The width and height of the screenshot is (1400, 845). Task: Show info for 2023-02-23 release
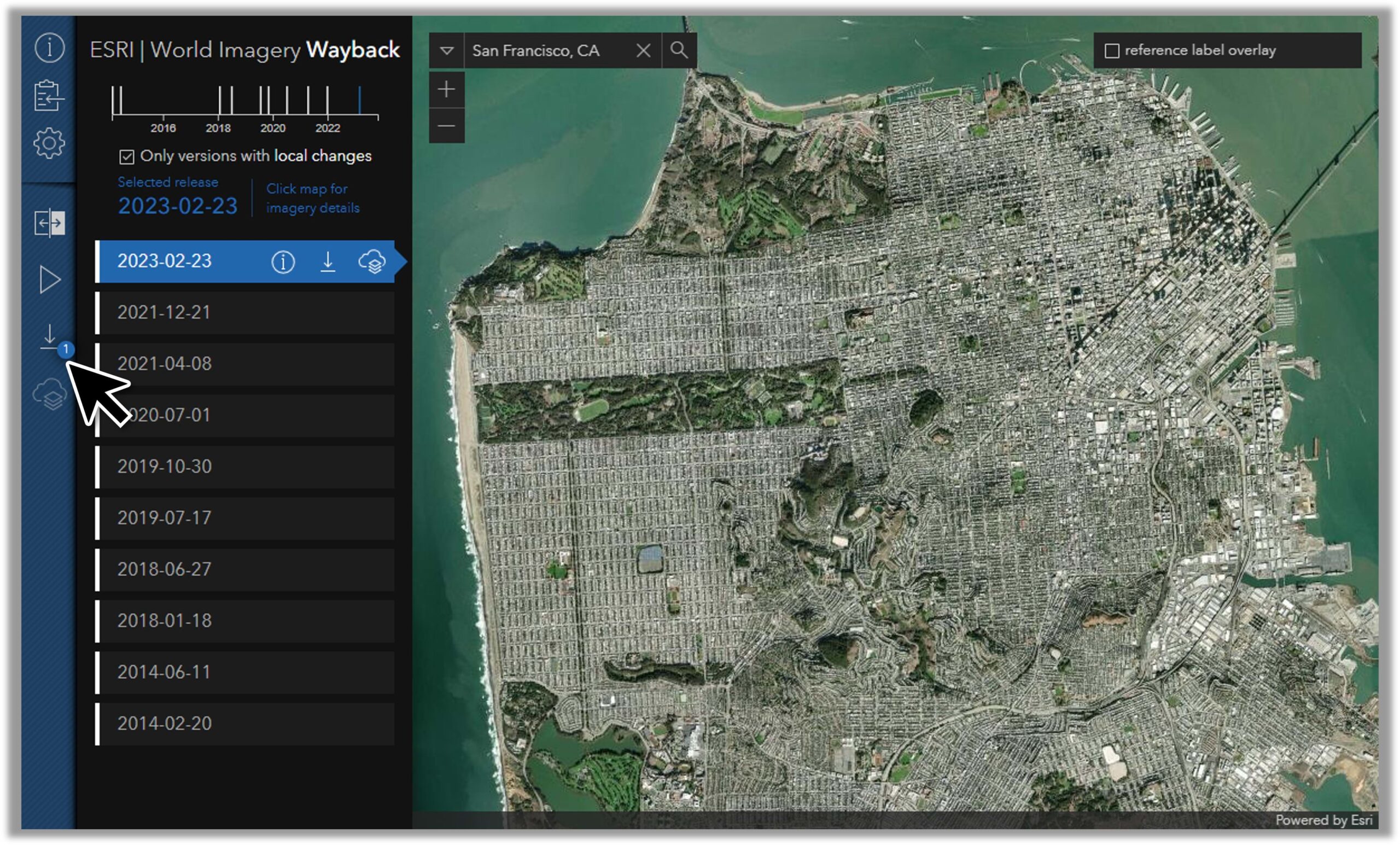point(282,262)
